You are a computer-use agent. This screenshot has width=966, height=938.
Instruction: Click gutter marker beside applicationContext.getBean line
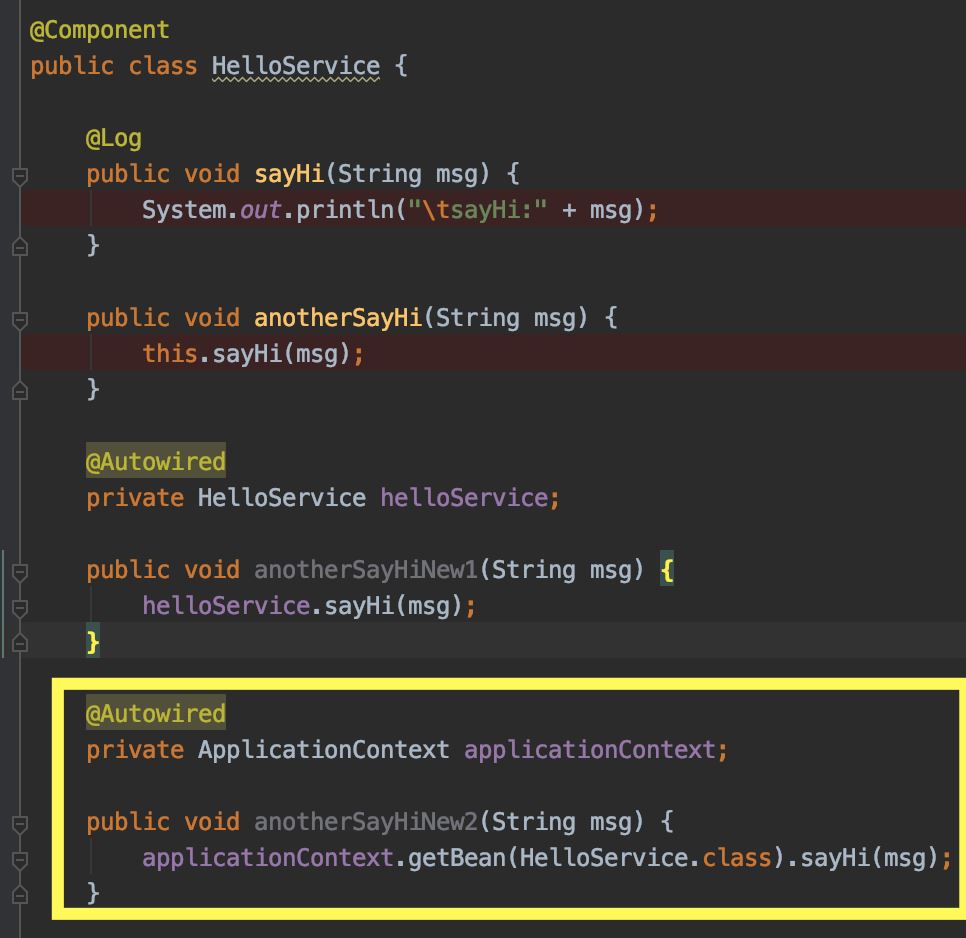pyautogui.click(x=20, y=860)
